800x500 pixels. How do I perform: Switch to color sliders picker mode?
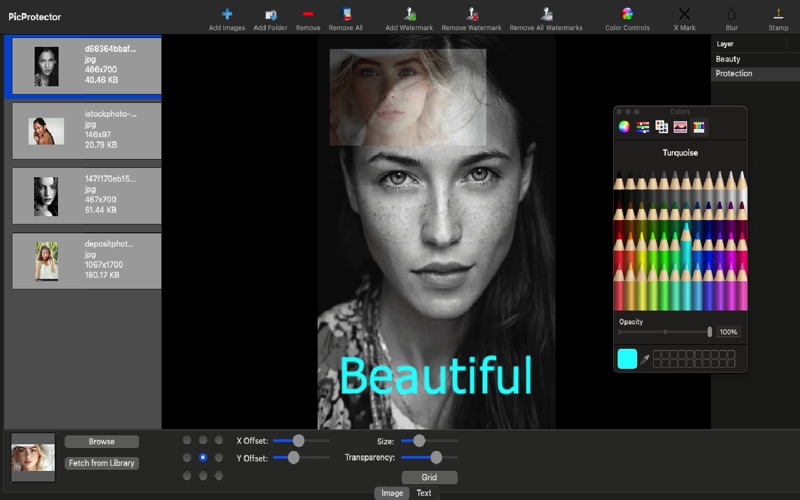(643, 127)
